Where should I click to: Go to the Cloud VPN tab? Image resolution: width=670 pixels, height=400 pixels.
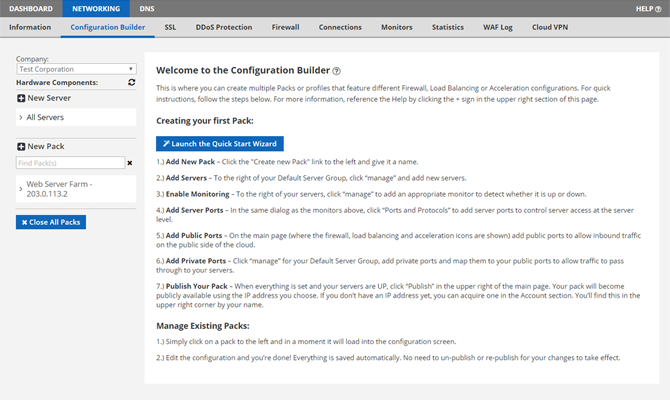pos(550,27)
